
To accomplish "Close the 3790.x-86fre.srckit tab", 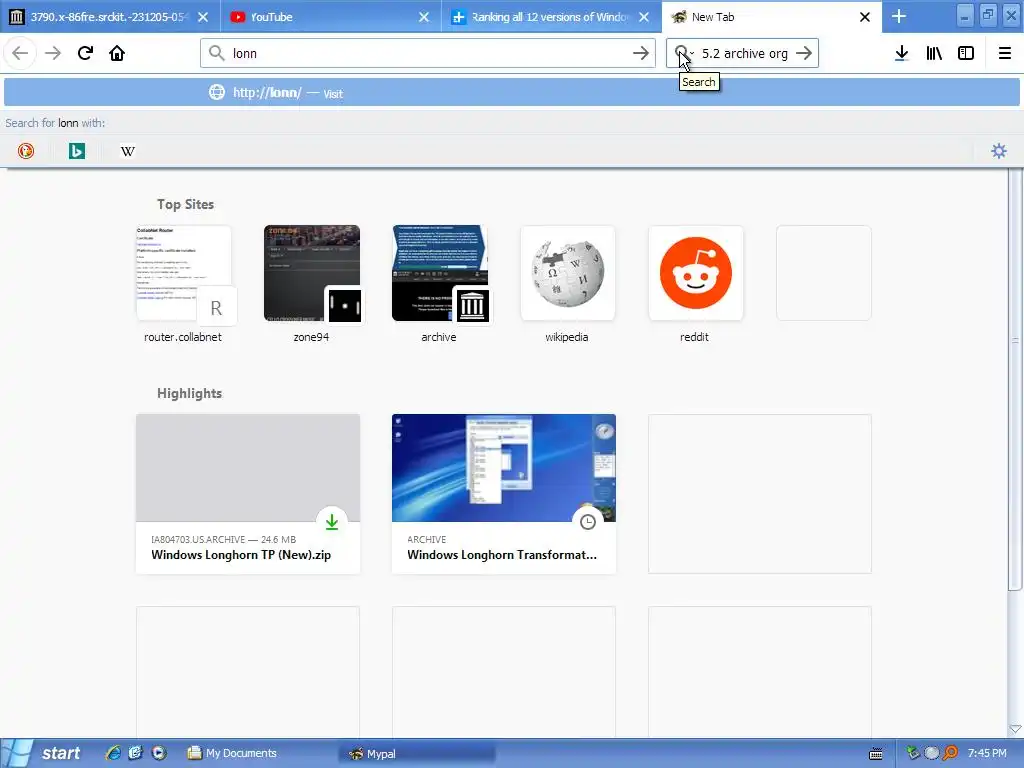I will click(203, 17).
